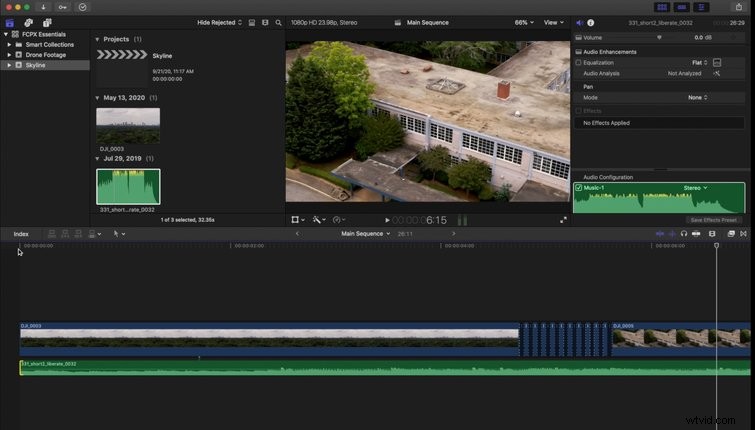Open the 66% viewer zoom dropdown
Screen dimensions: 755x430
(524, 23)
